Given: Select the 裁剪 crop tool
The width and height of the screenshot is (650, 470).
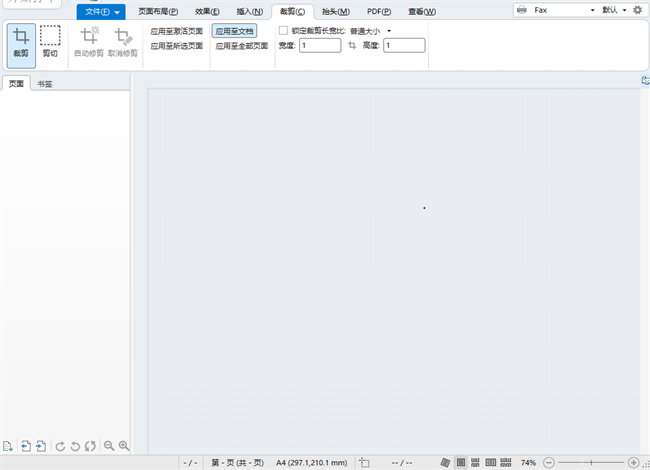Looking at the screenshot, I should pyautogui.click(x=21, y=43).
